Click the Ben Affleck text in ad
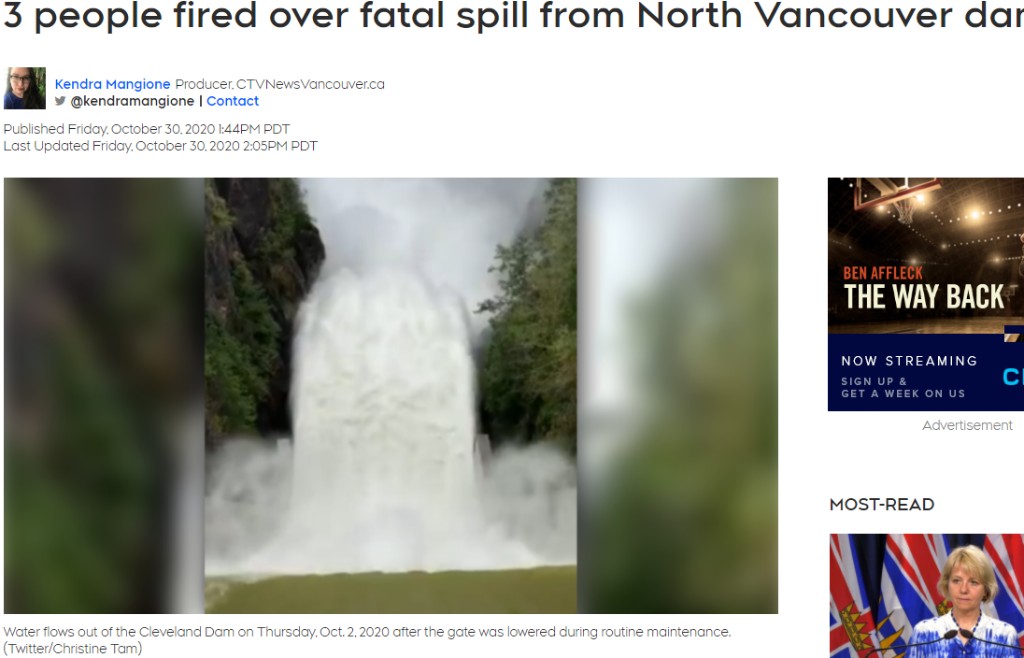The width and height of the screenshot is (1024, 658). point(882,273)
